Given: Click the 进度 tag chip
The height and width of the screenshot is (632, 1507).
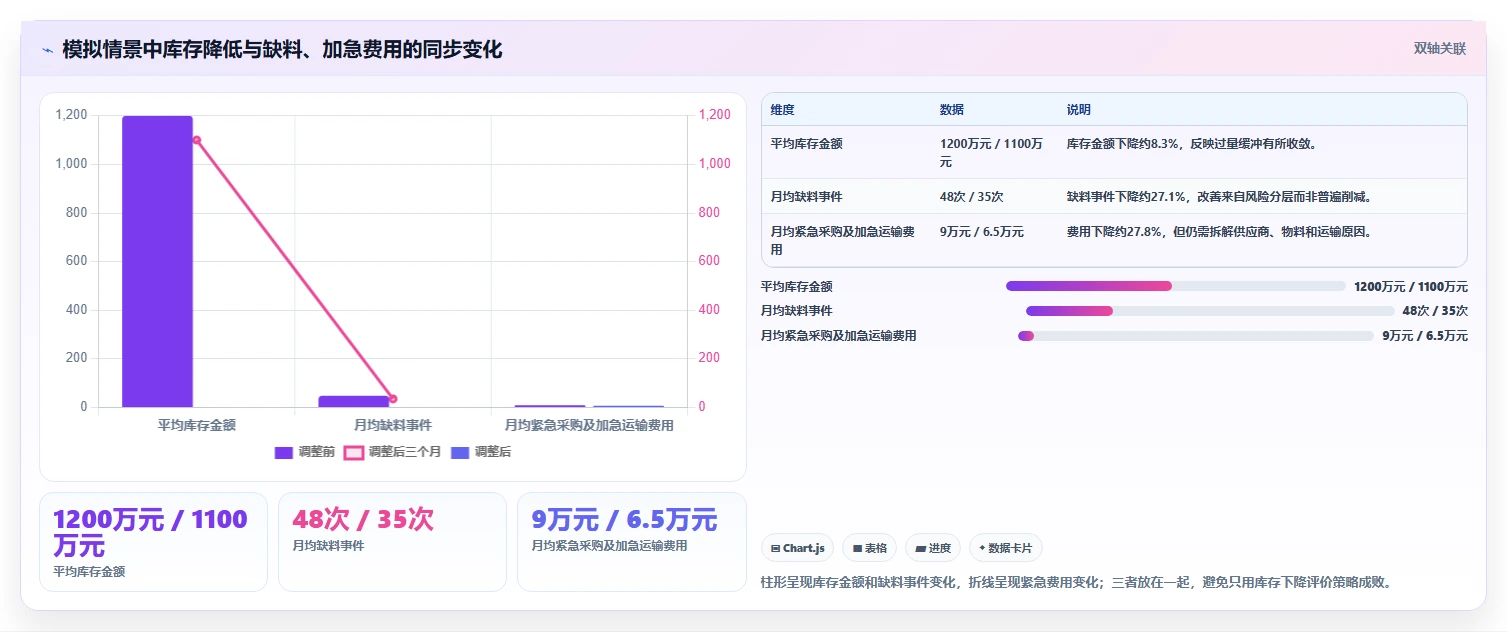Looking at the screenshot, I should click(933, 548).
